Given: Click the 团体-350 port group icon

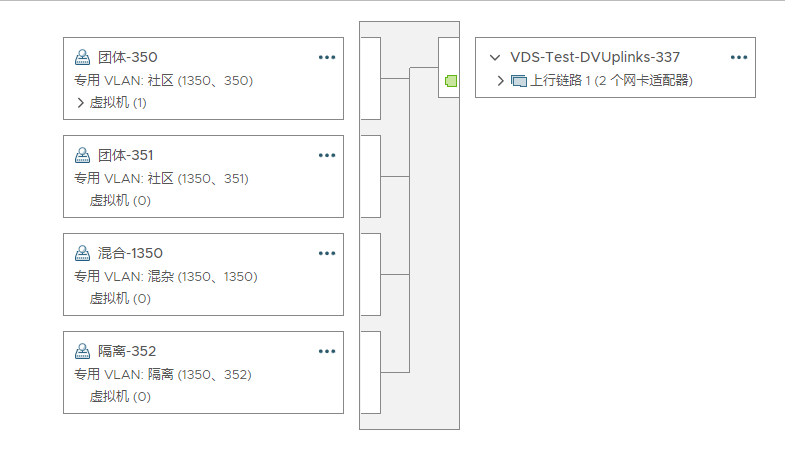Looking at the screenshot, I should 83,57.
